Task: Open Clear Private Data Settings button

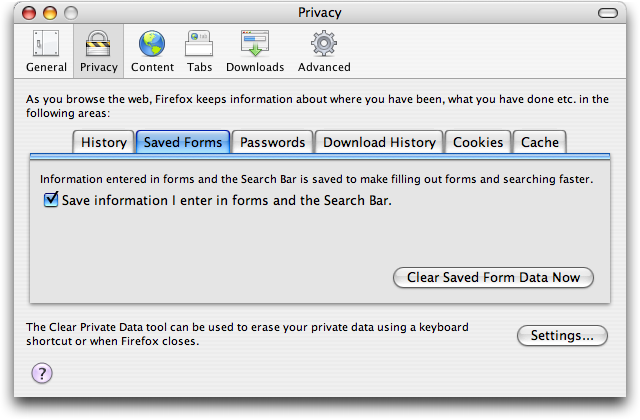Action: pos(562,336)
